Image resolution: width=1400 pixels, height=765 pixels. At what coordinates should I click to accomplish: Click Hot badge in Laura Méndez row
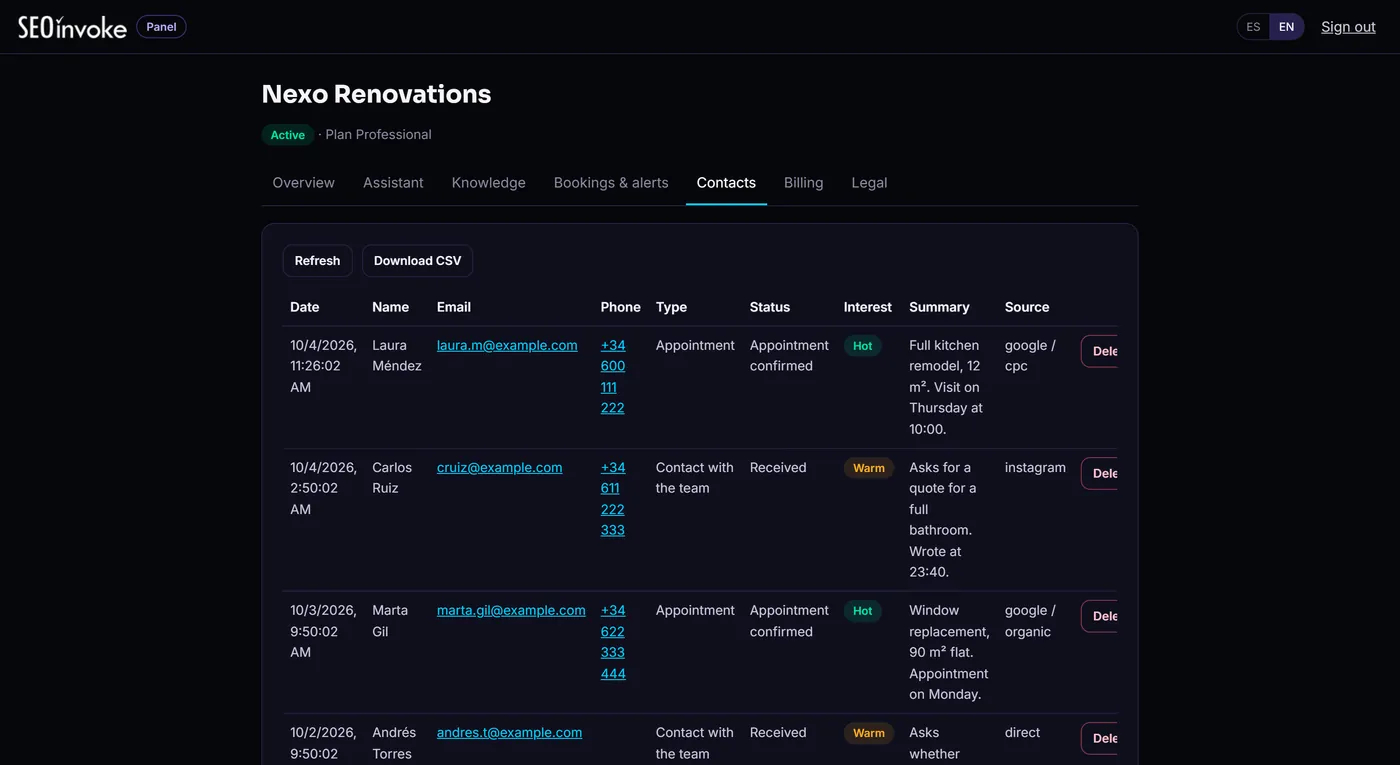tap(863, 346)
